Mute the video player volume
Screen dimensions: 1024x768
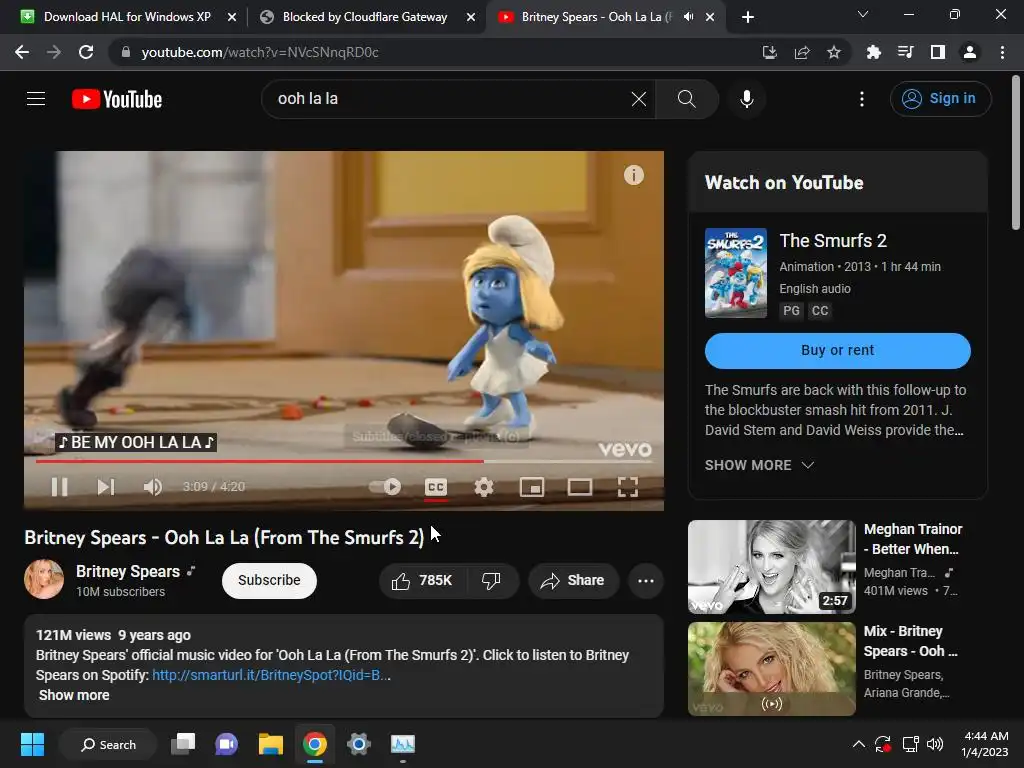[152, 487]
